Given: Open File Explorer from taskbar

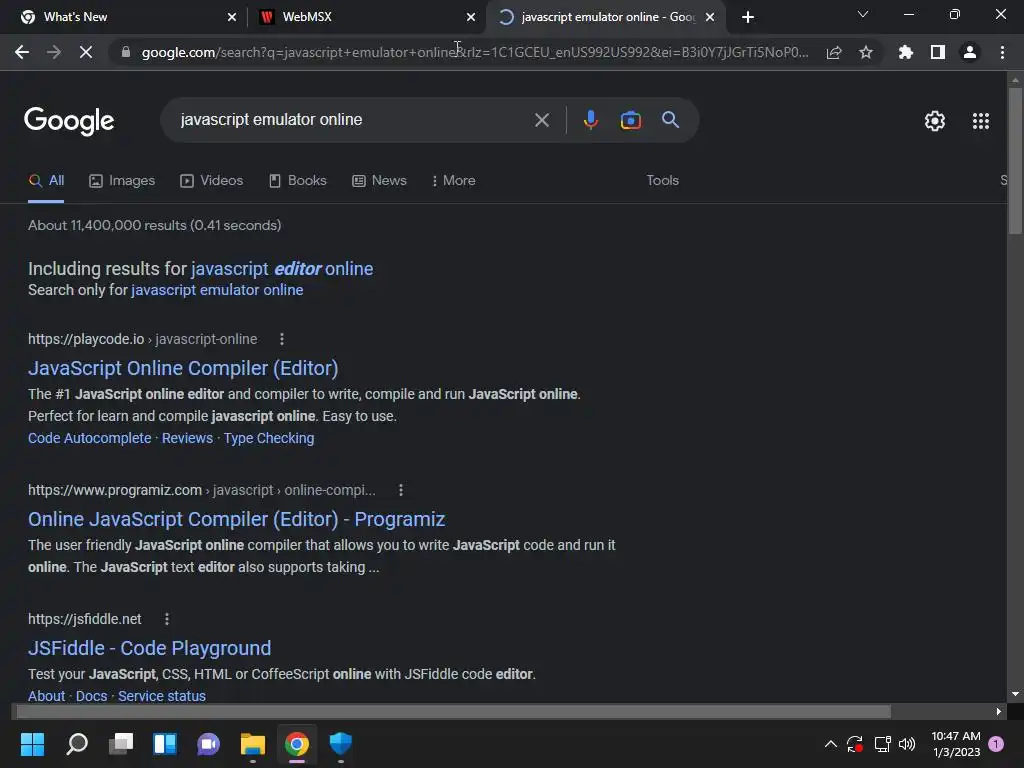Looking at the screenshot, I should [x=253, y=744].
